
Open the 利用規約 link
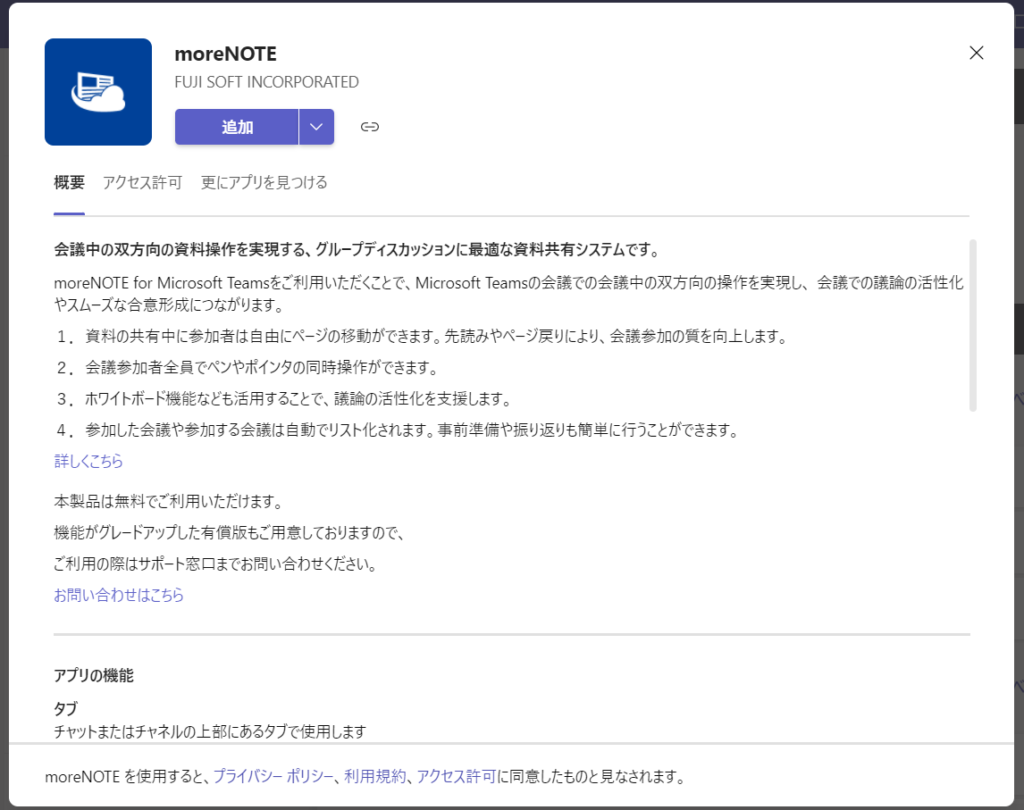(375, 776)
